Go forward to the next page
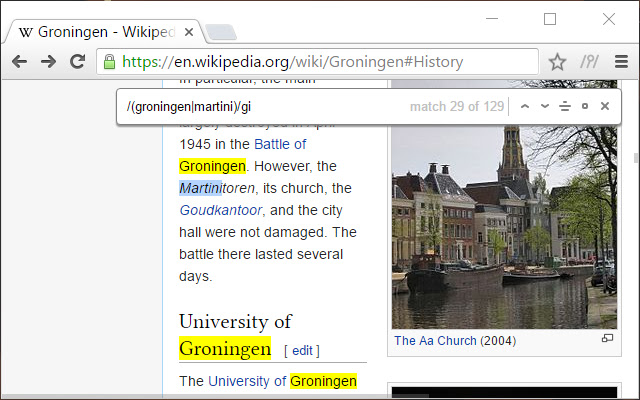 click(49, 62)
